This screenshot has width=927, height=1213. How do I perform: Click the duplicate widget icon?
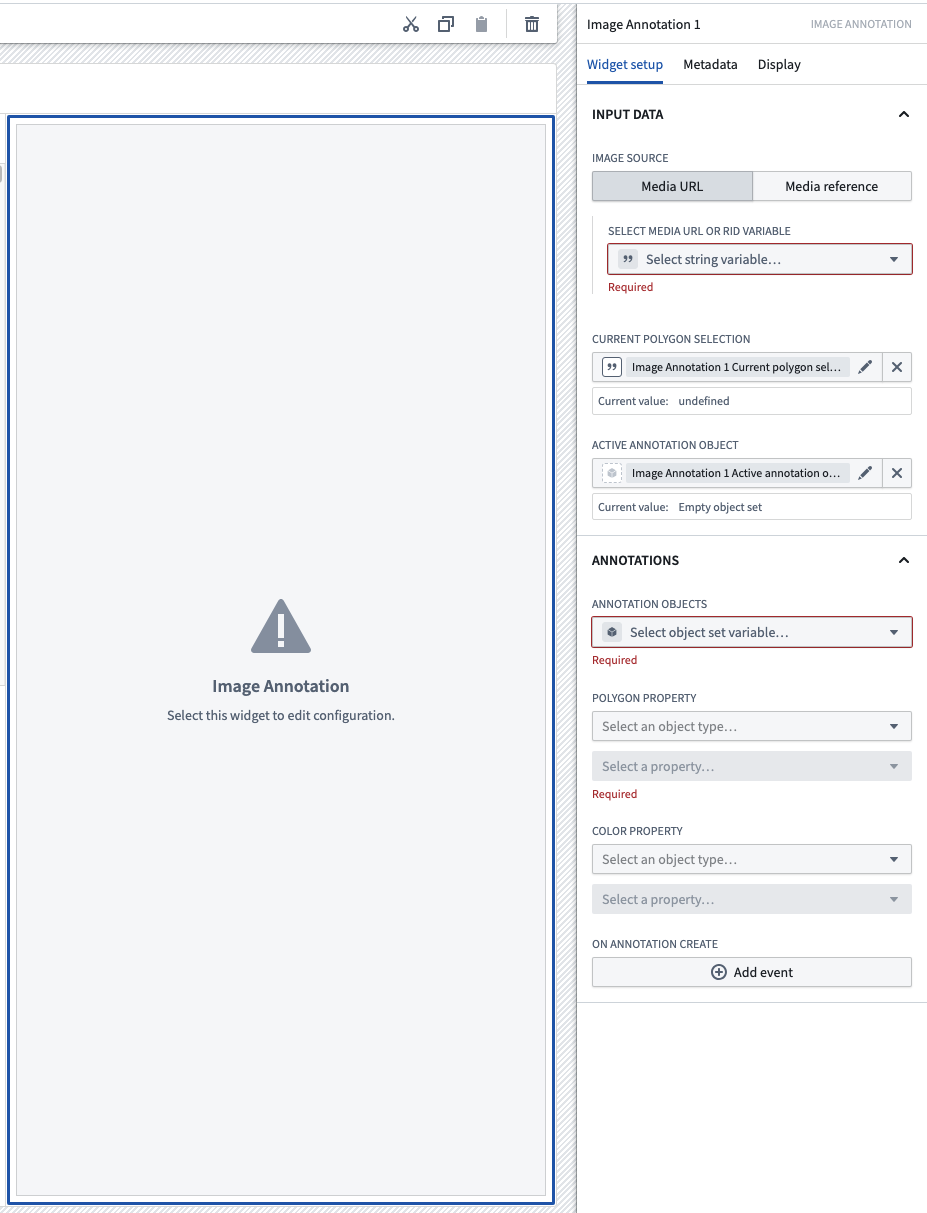coord(446,24)
